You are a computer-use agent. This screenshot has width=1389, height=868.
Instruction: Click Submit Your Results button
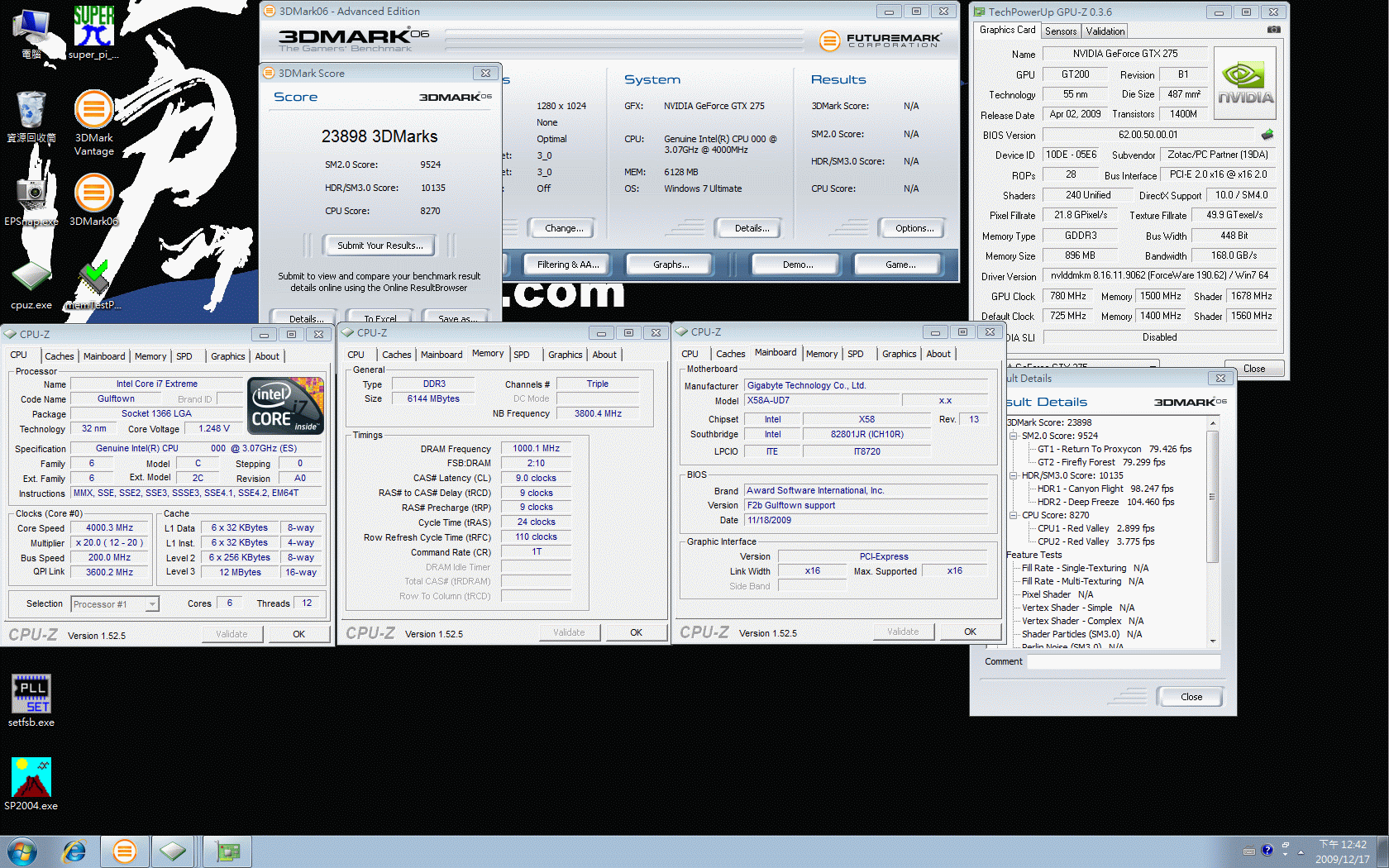(x=379, y=246)
